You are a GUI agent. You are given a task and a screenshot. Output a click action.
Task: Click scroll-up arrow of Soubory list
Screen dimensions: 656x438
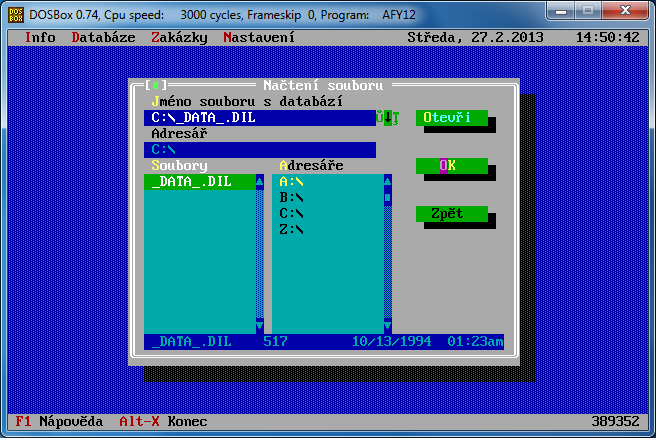pyautogui.click(x=260, y=182)
